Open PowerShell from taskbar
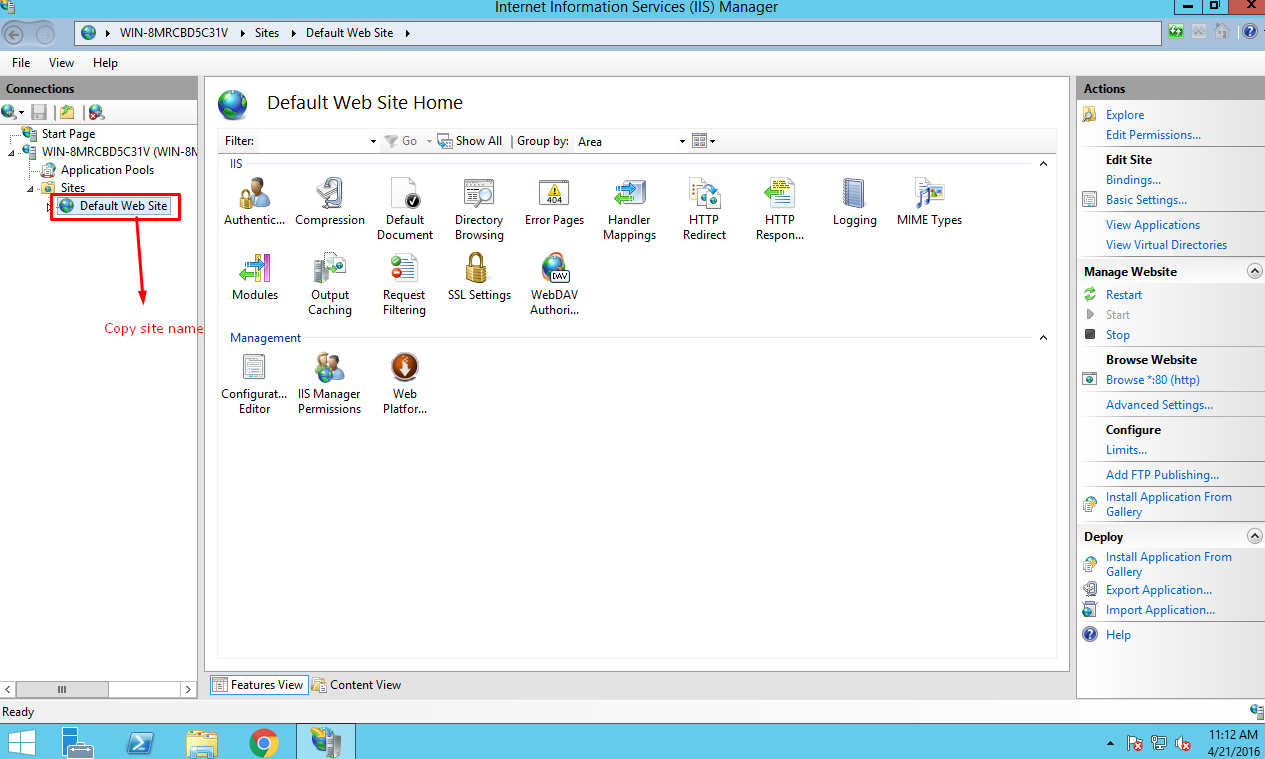This screenshot has width=1265, height=759. tap(140, 742)
